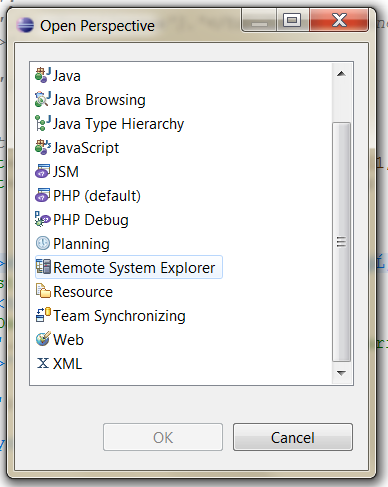Click the Team Synchronizing icon
Screen dimensions: 388x487
click(43, 315)
